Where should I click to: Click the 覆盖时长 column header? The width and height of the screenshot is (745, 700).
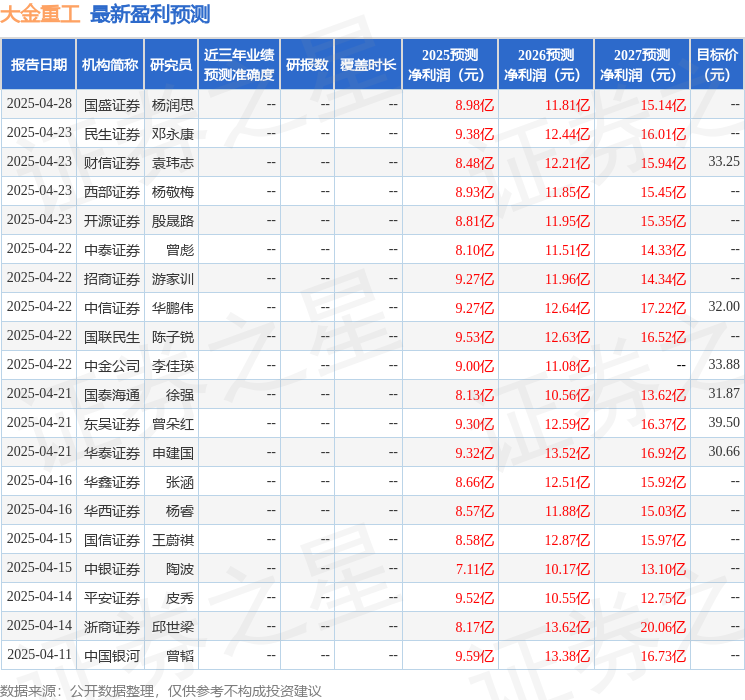pos(368,65)
